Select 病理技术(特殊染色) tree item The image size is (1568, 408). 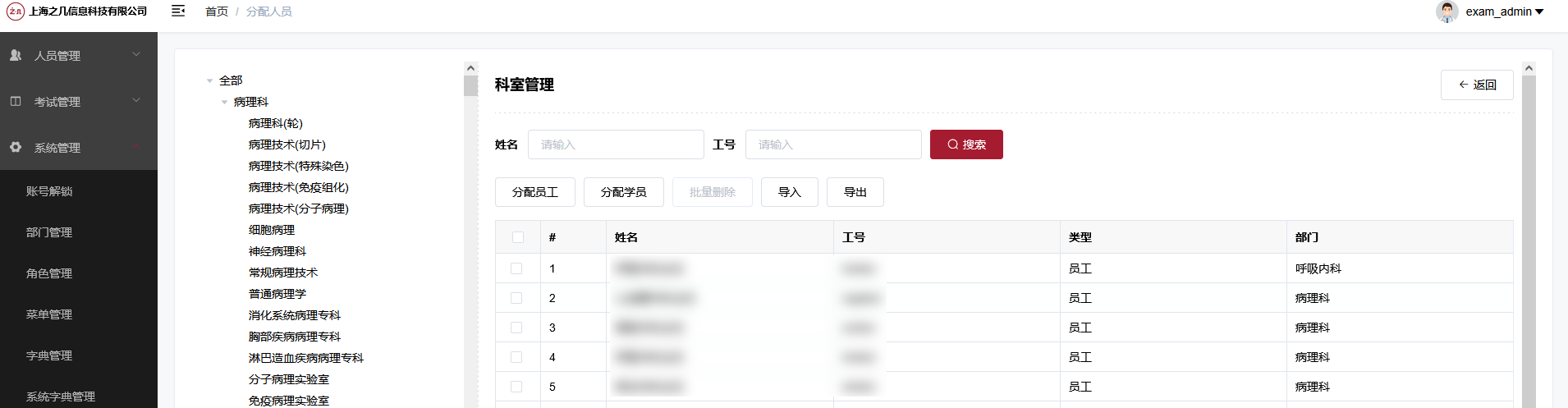(x=299, y=166)
